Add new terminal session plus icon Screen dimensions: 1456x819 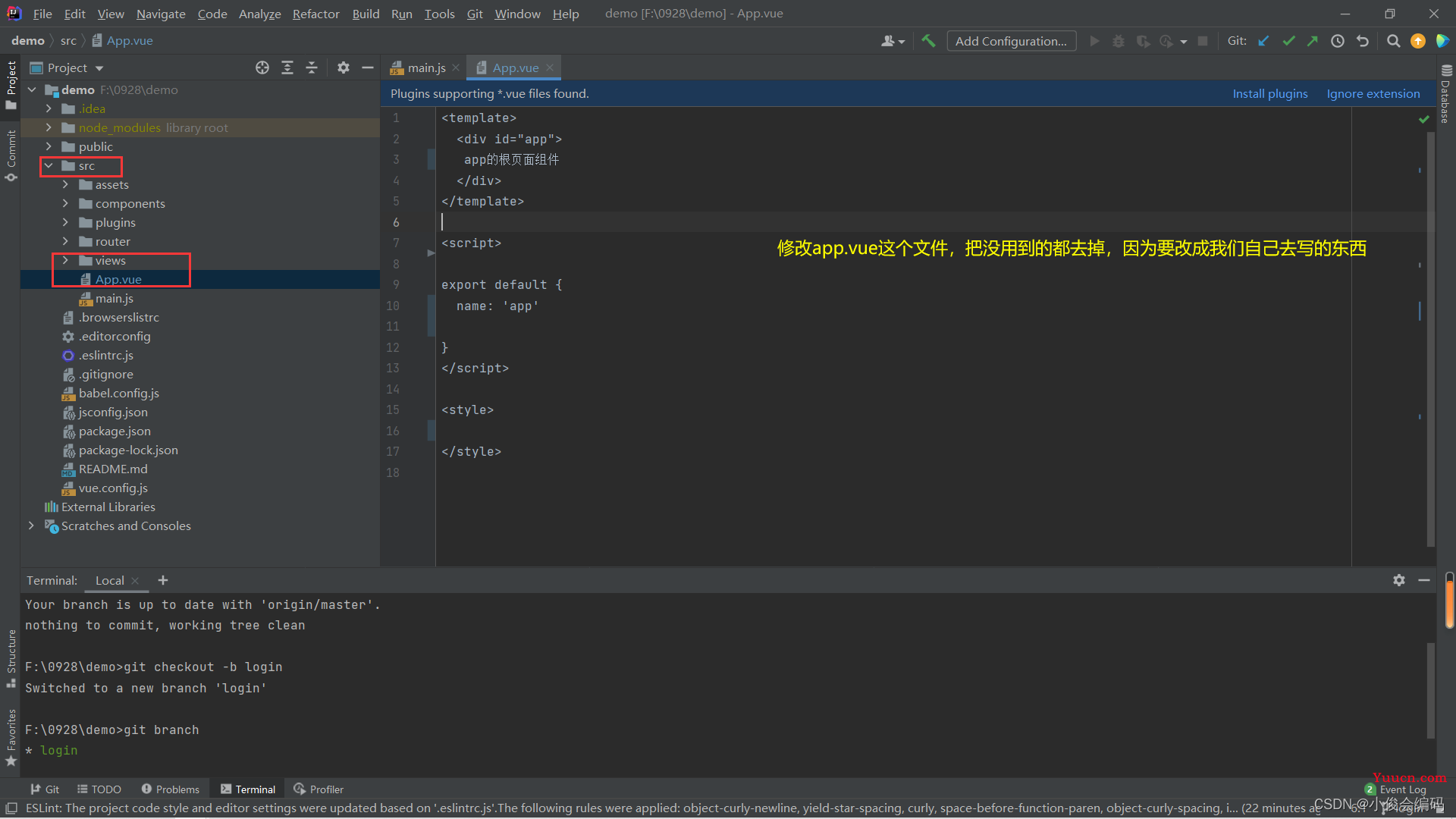coord(163,580)
